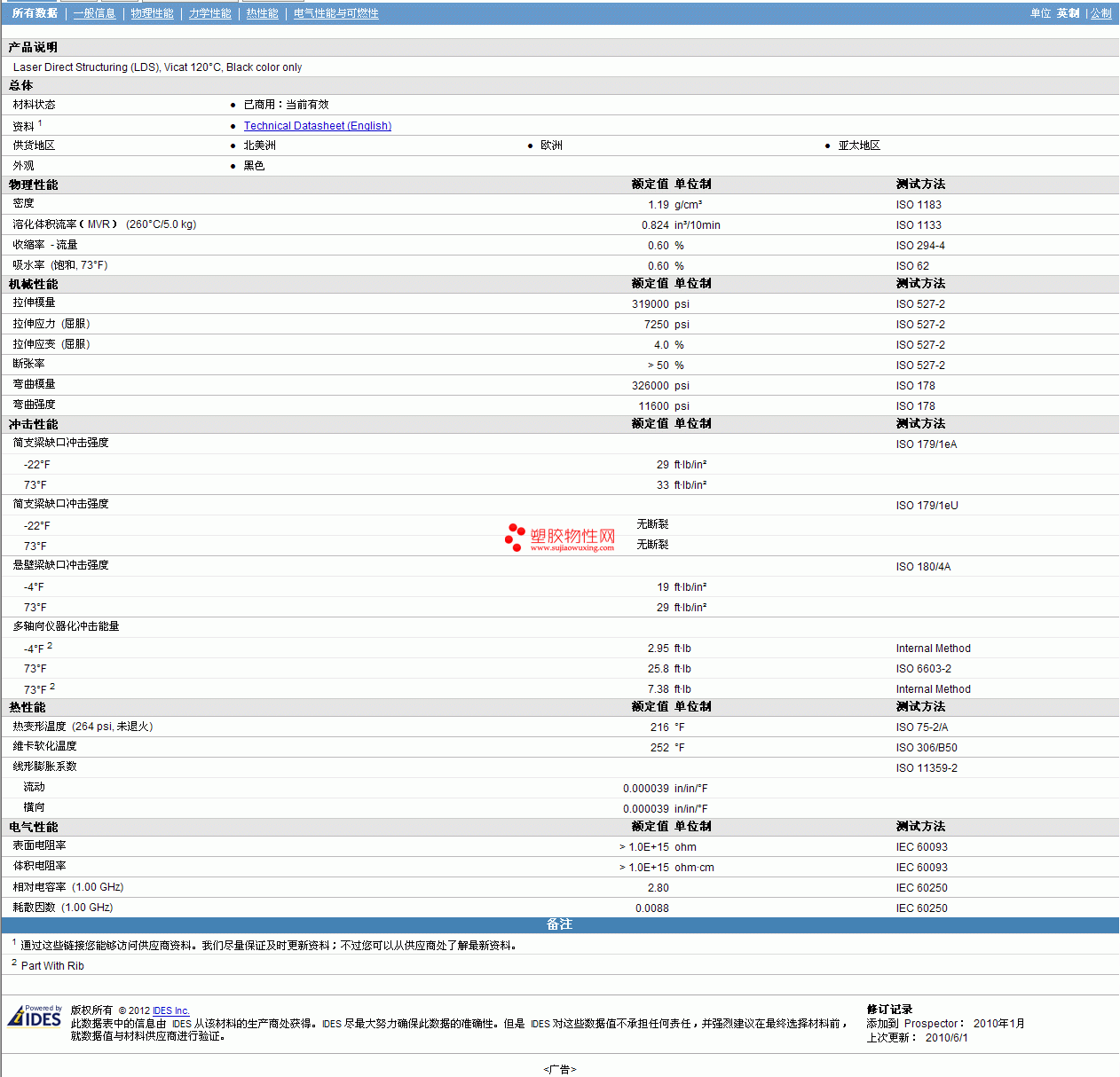Go to the 热性能 tab
The image size is (1120, 1077).
tap(262, 13)
